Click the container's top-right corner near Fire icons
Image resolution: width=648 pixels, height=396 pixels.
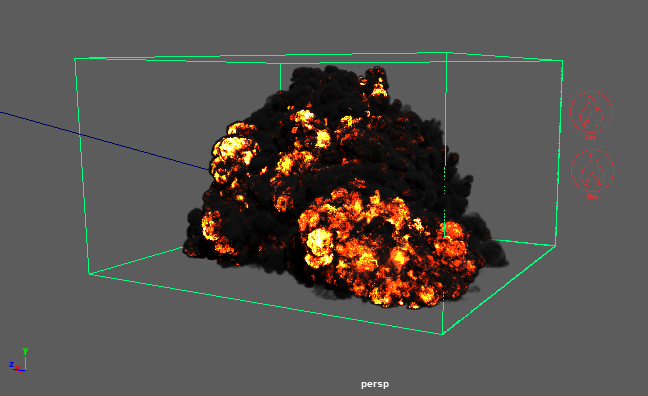point(562,61)
